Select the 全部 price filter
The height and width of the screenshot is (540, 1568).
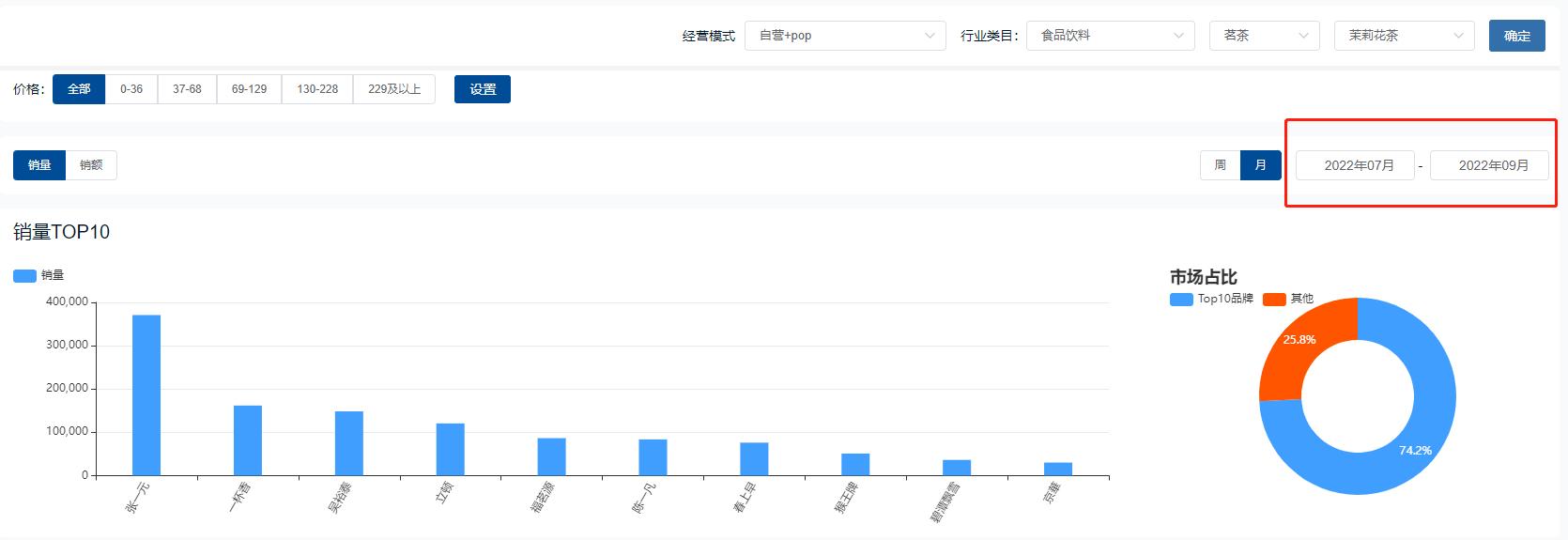pyautogui.click(x=79, y=89)
